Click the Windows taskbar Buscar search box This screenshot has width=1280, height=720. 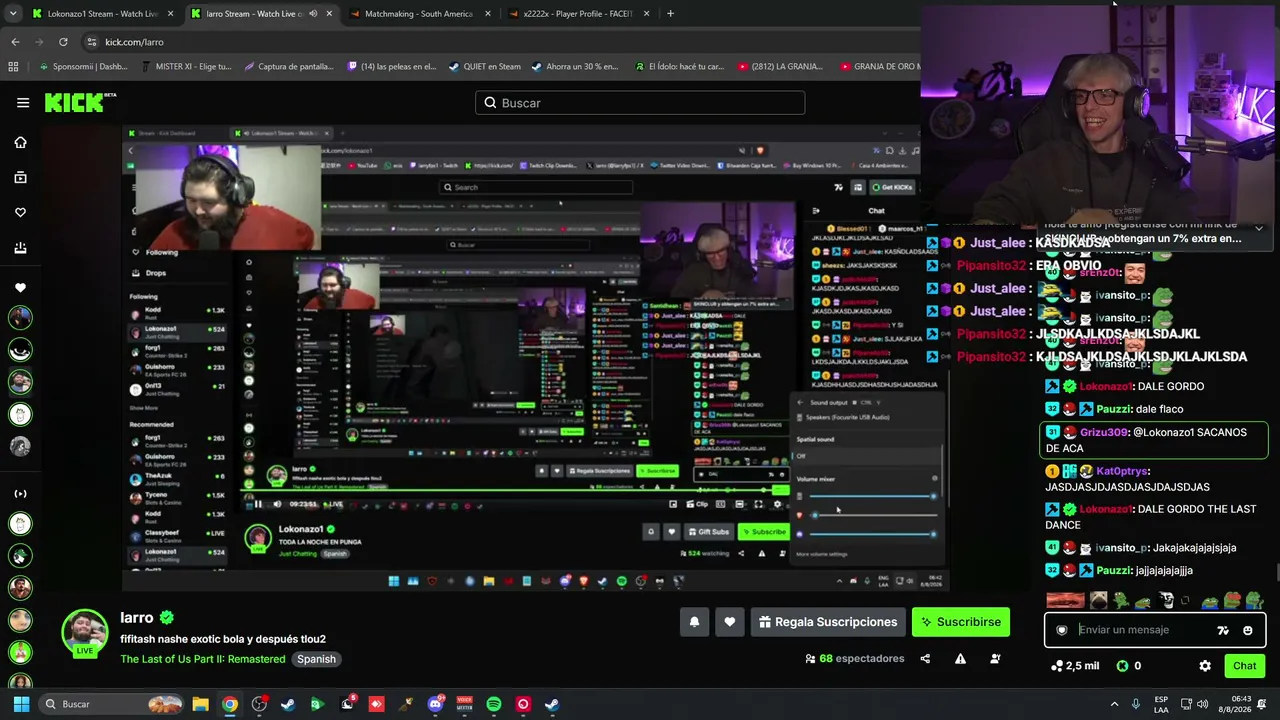click(x=111, y=704)
